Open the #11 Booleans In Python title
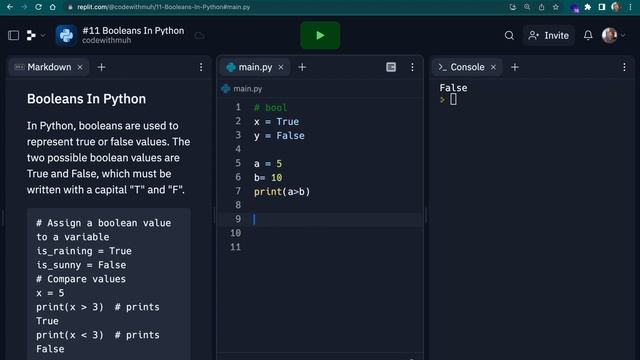 point(133,31)
